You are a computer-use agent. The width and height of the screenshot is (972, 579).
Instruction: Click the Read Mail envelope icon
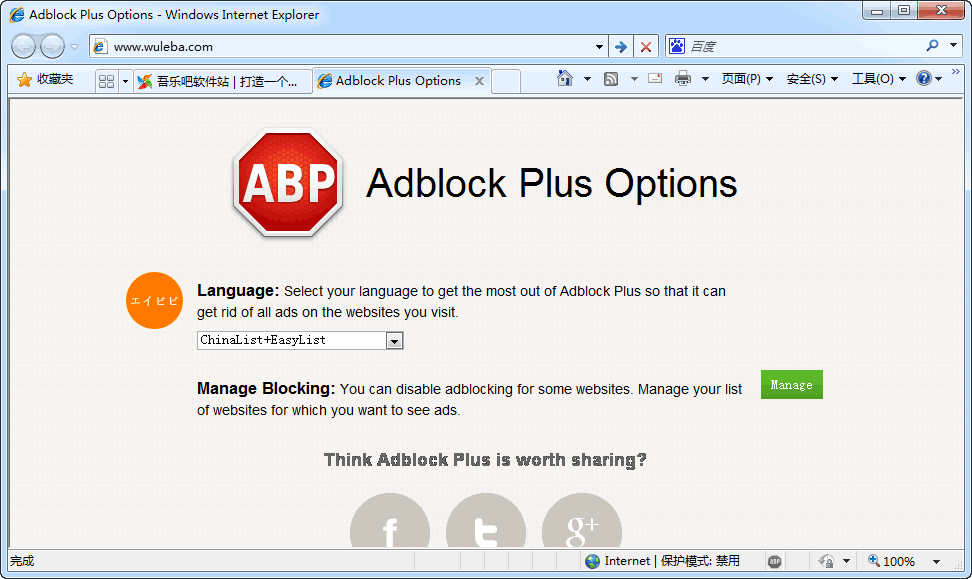click(655, 78)
